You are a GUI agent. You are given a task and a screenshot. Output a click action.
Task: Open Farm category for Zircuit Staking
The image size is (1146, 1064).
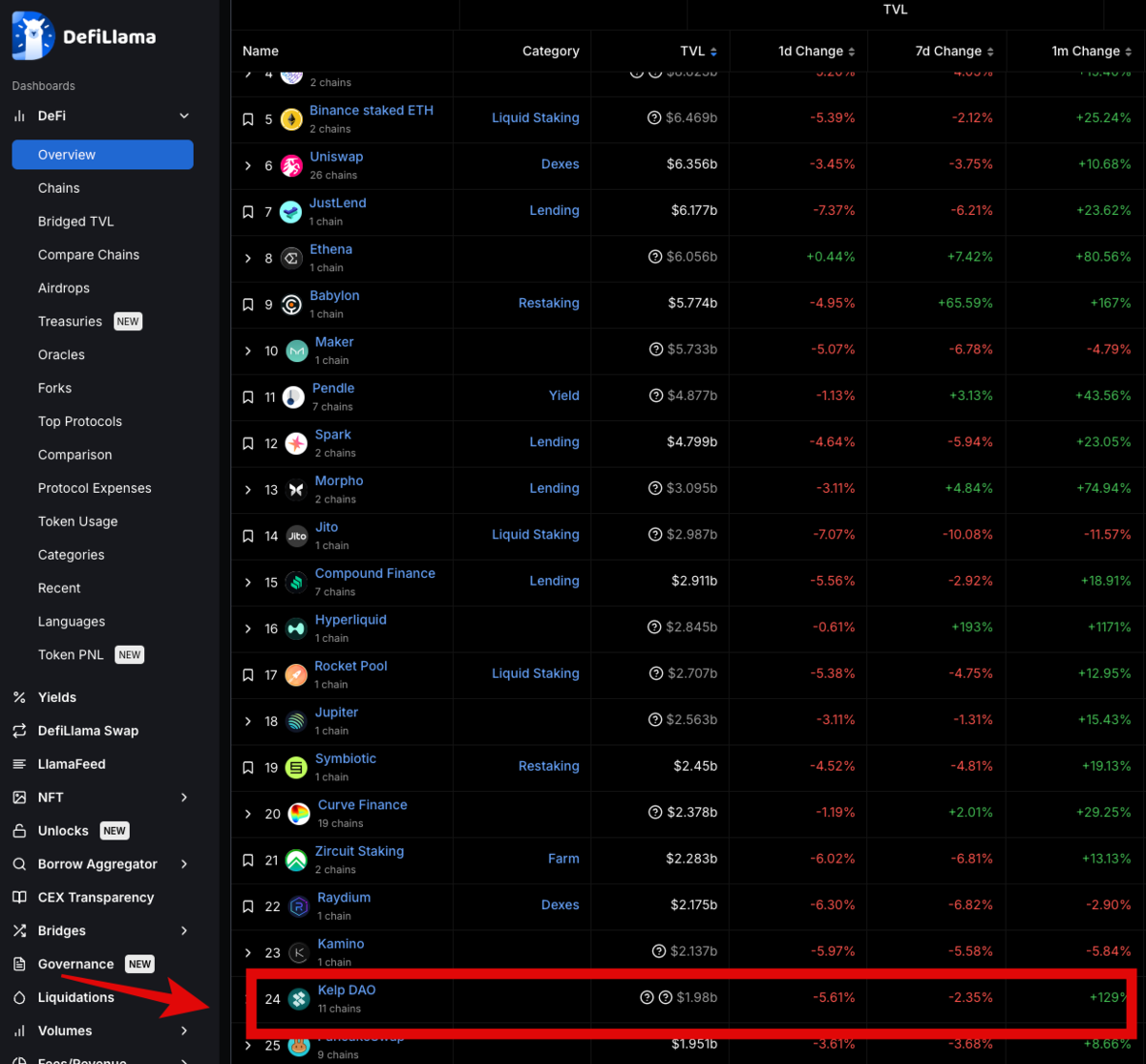click(563, 859)
